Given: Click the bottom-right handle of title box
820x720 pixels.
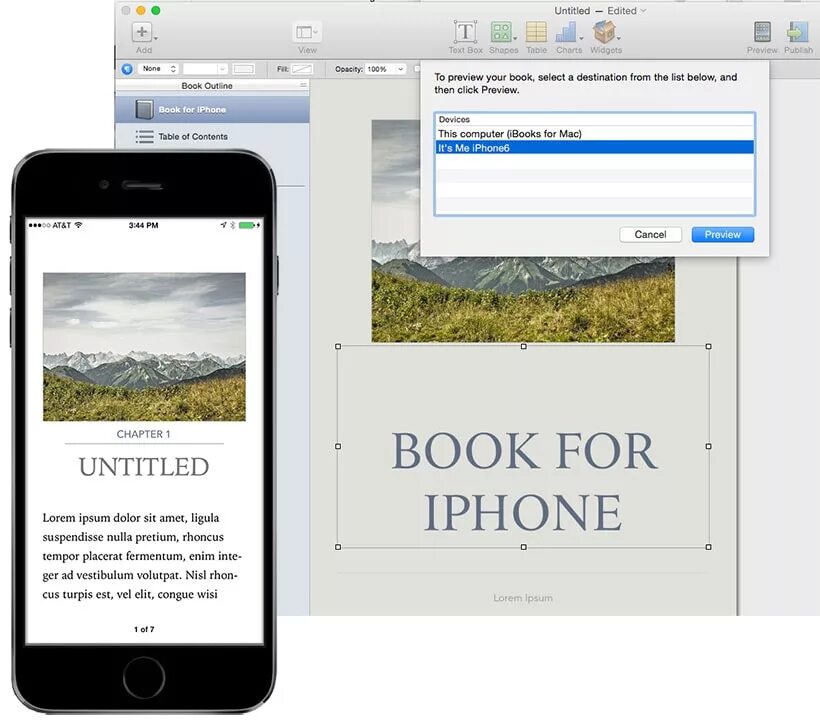Looking at the screenshot, I should coord(709,547).
